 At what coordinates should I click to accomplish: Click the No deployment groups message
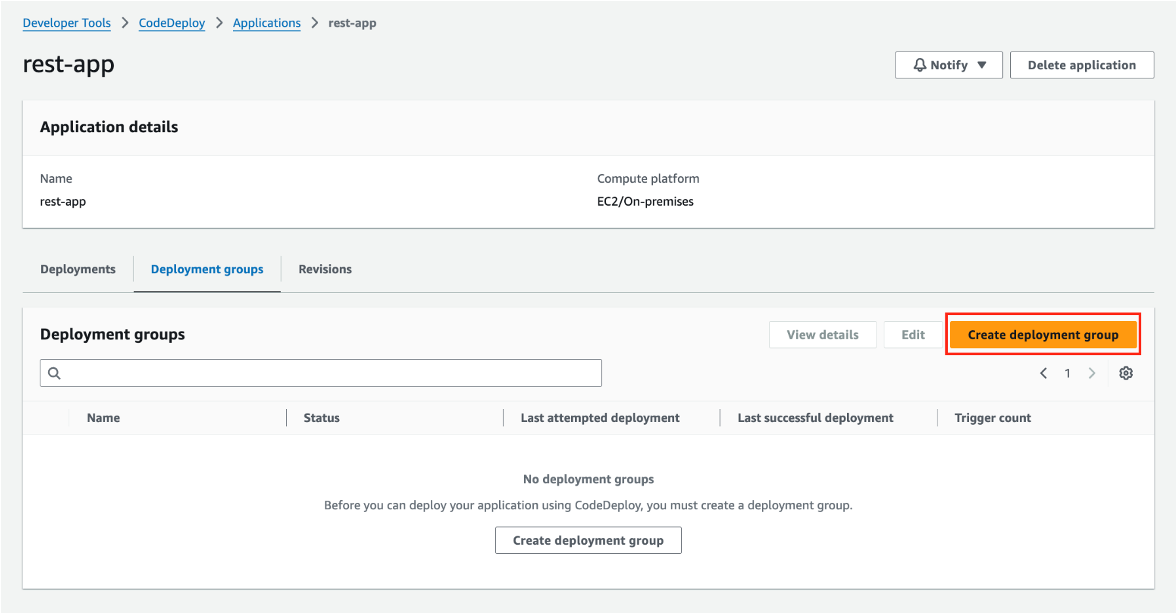click(x=588, y=479)
